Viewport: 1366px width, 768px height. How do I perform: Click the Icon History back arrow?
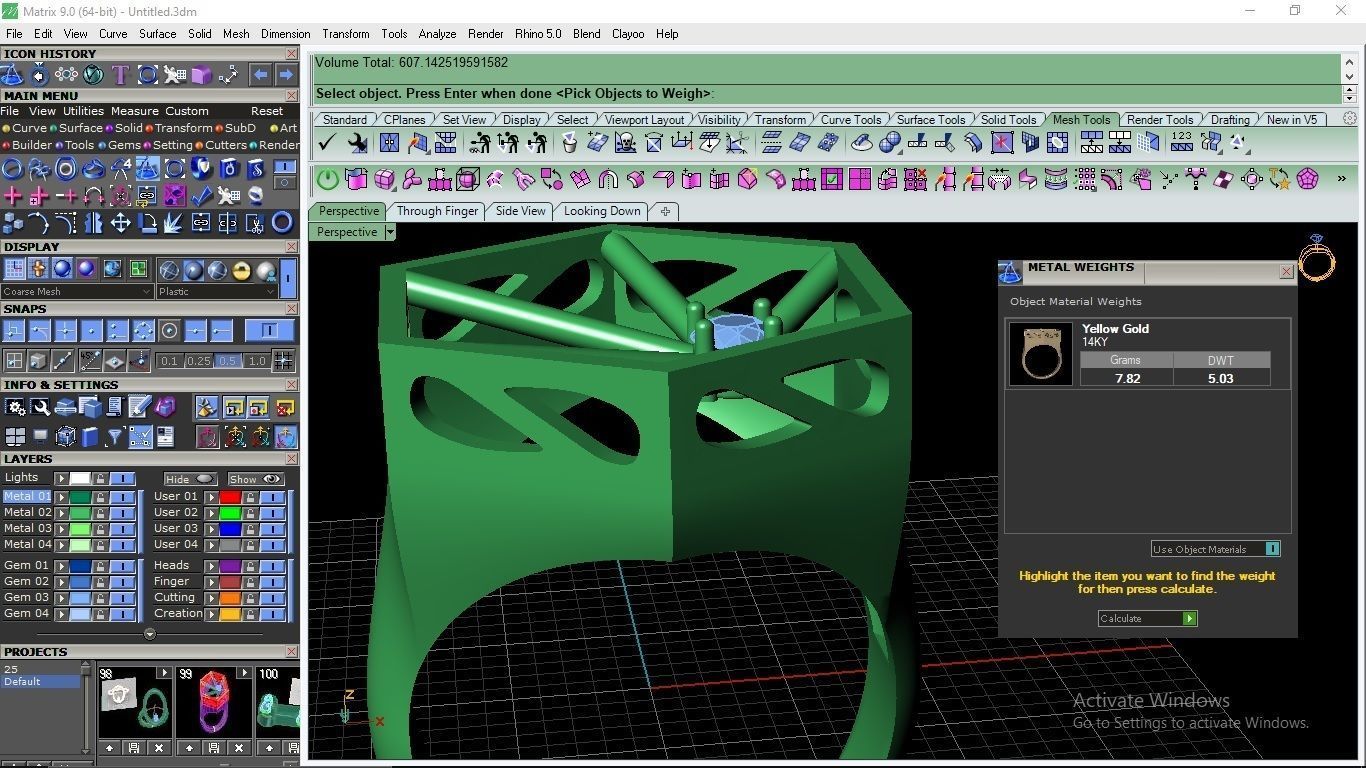pyautogui.click(x=260, y=75)
